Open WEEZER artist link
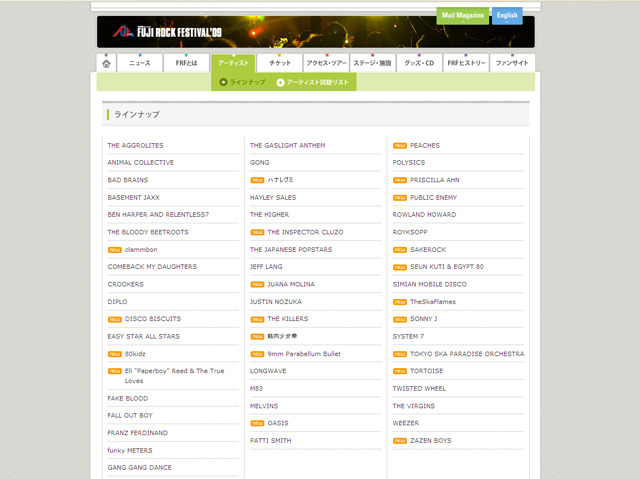Image resolution: width=640 pixels, height=479 pixels. coord(406,423)
